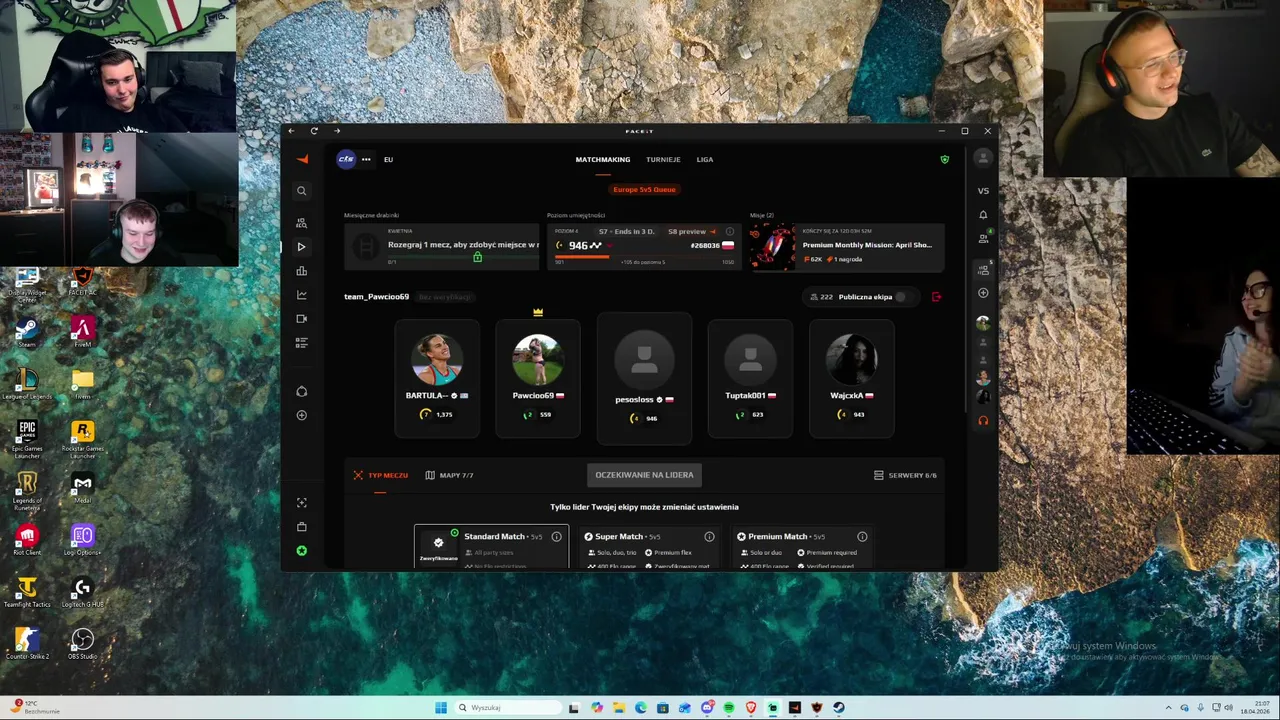Open the Premium Monthly Mission card
This screenshot has height=720, width=1280.
[847, 247]
